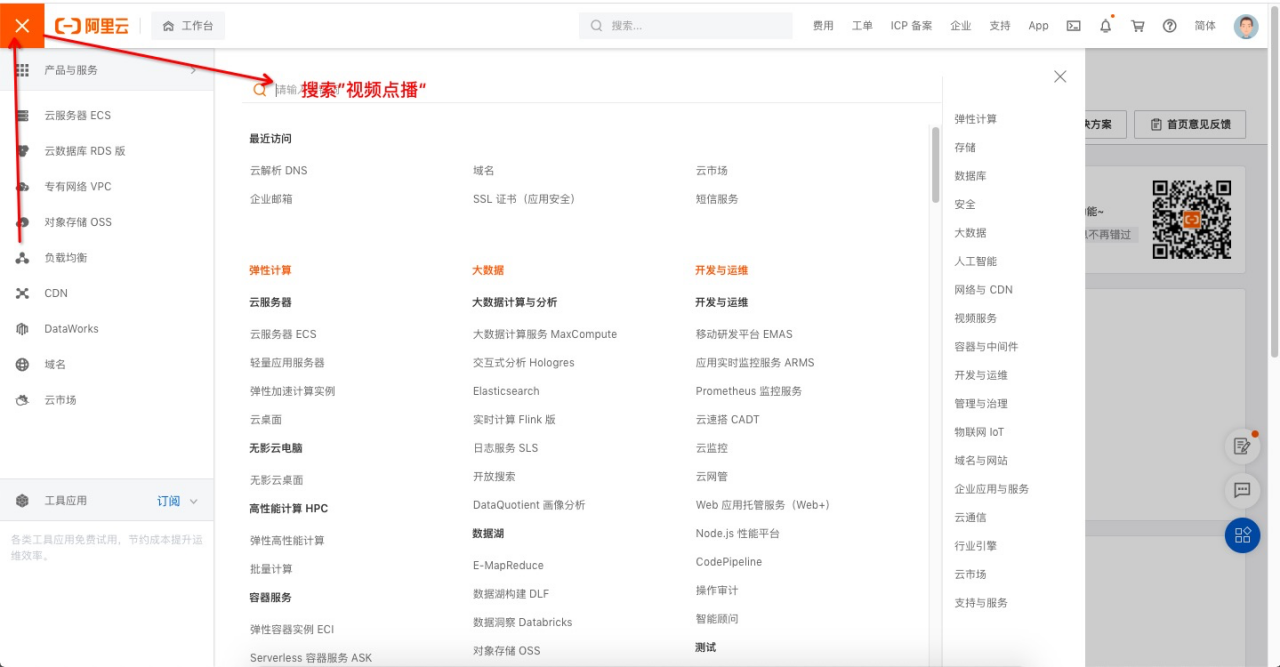Jump to 物联网 IoT category
This screenshot has height=667, width=1280.
tap(979, 432)
